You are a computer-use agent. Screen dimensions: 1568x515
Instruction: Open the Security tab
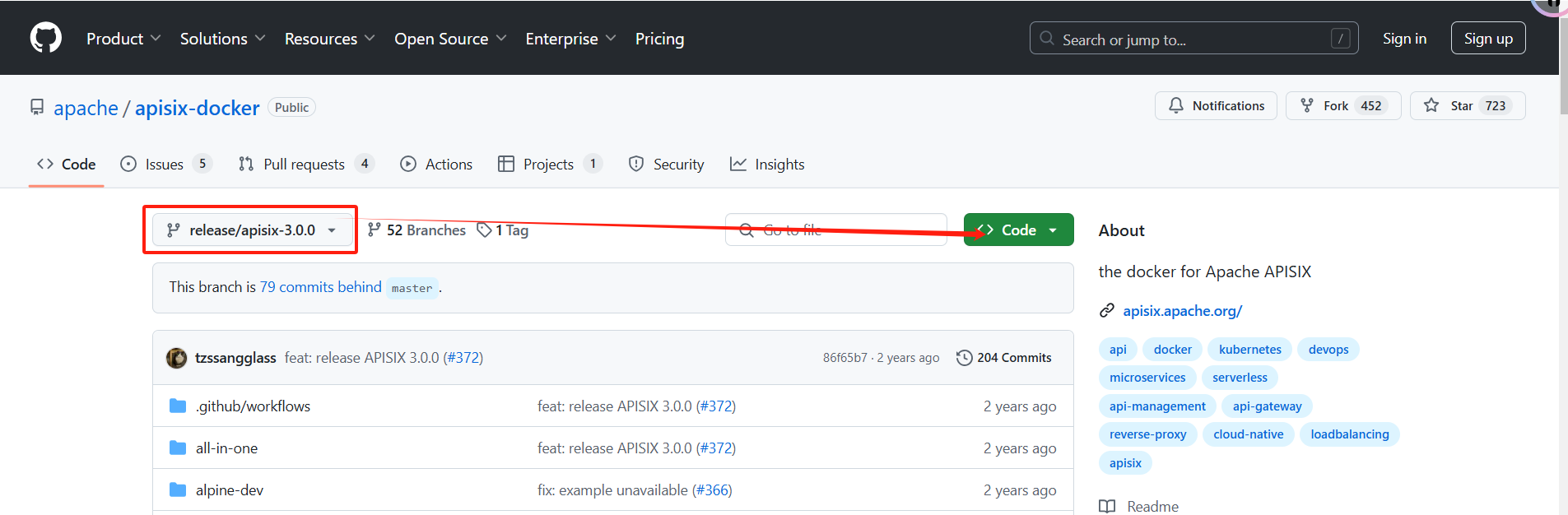tap(666, 165)
